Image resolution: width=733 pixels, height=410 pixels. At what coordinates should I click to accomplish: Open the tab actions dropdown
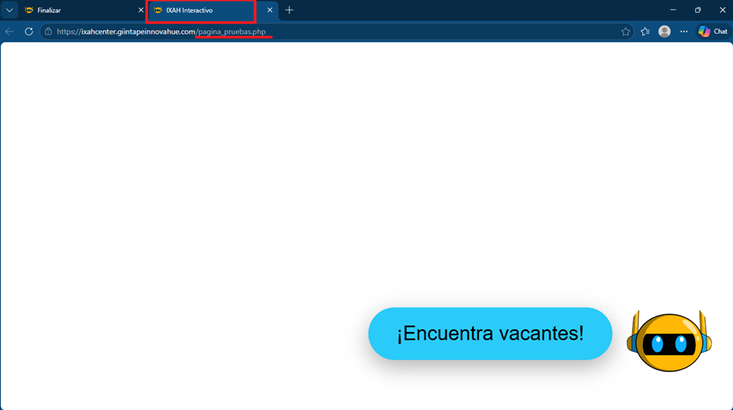tap(9, 10)
